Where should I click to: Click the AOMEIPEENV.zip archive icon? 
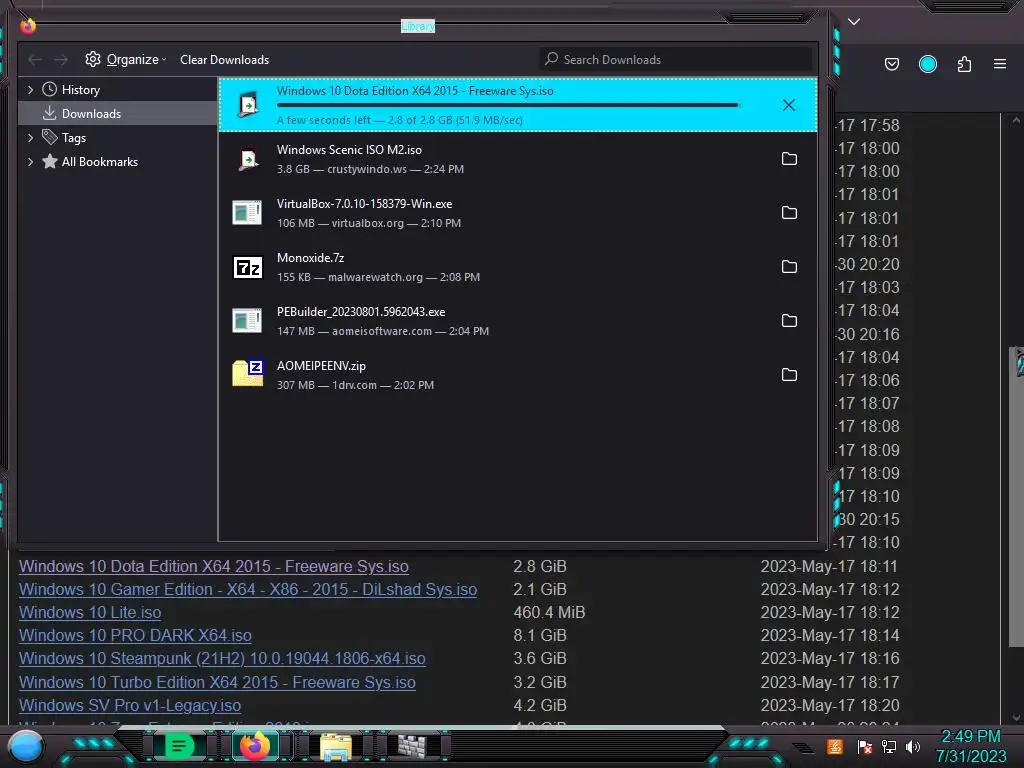[248, 374]
